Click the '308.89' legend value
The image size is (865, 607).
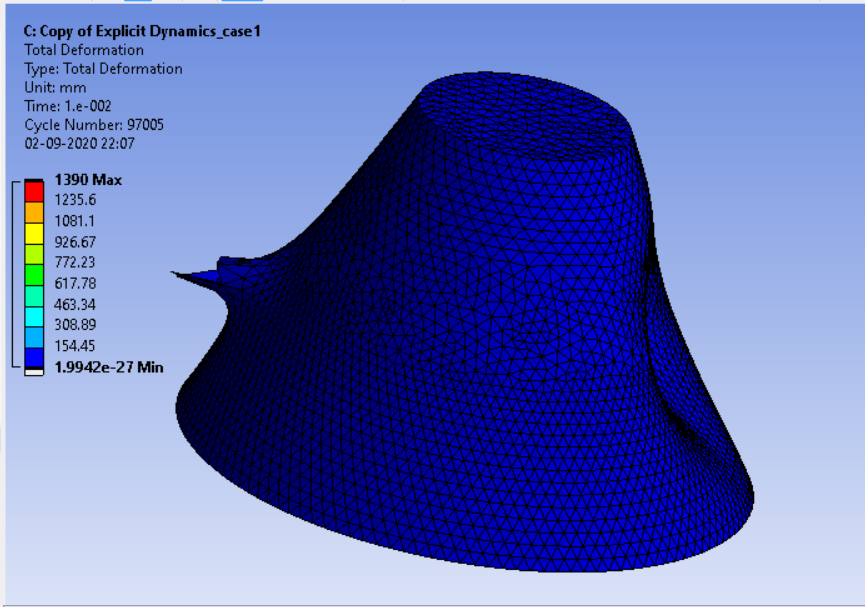coord(75,324)
